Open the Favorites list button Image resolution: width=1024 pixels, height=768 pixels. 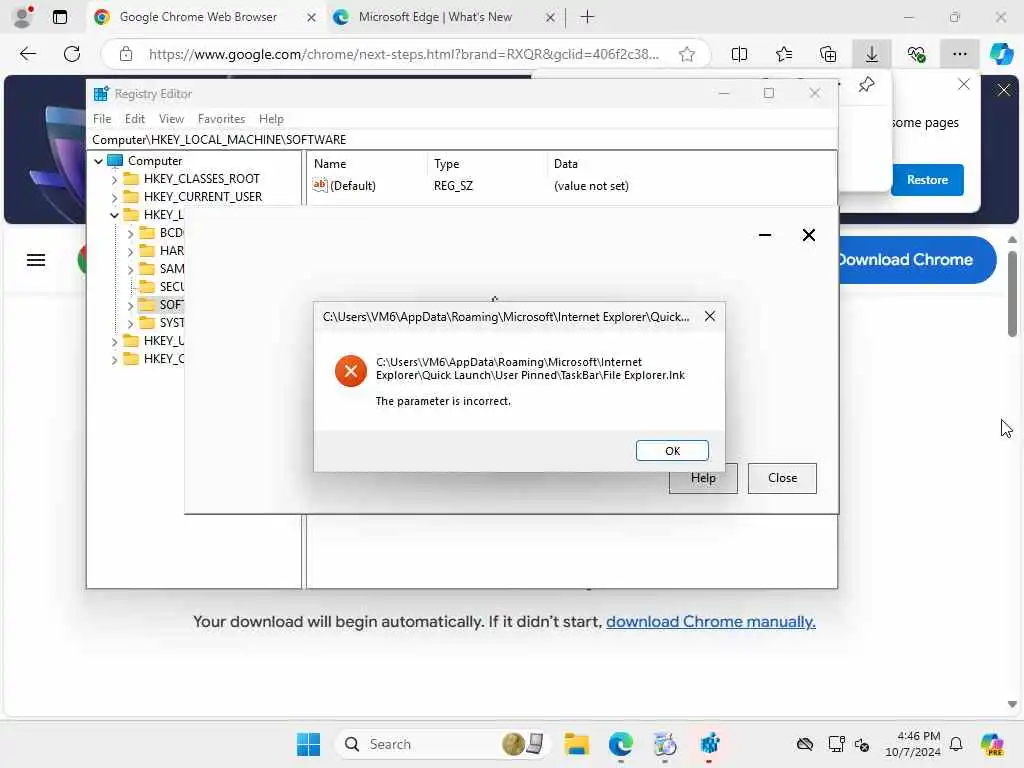coord(784,54)
